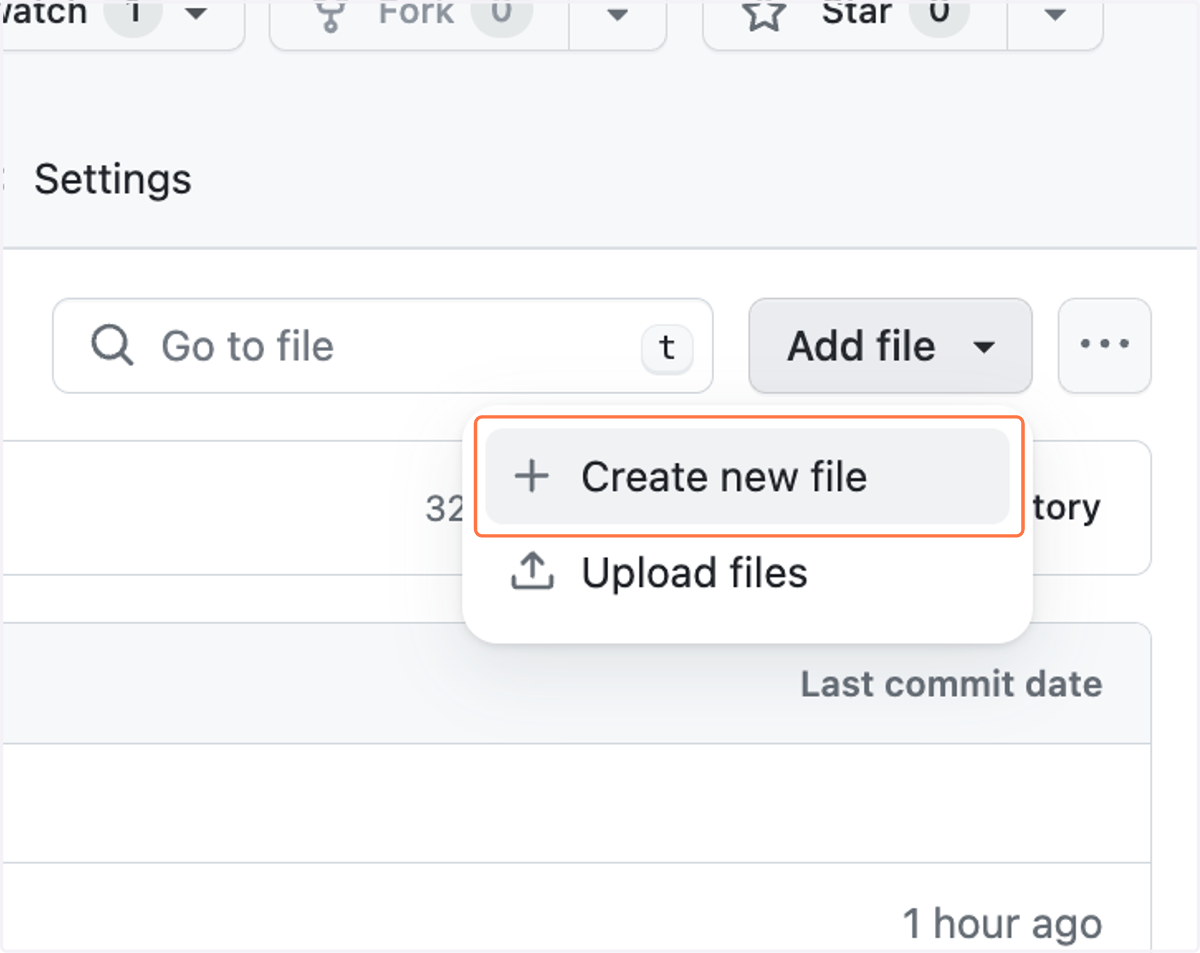Image resolution: width=1200 pixels, height=953 pixels.
Task: Click the Last commit date column header
Action: click(951, 684)
